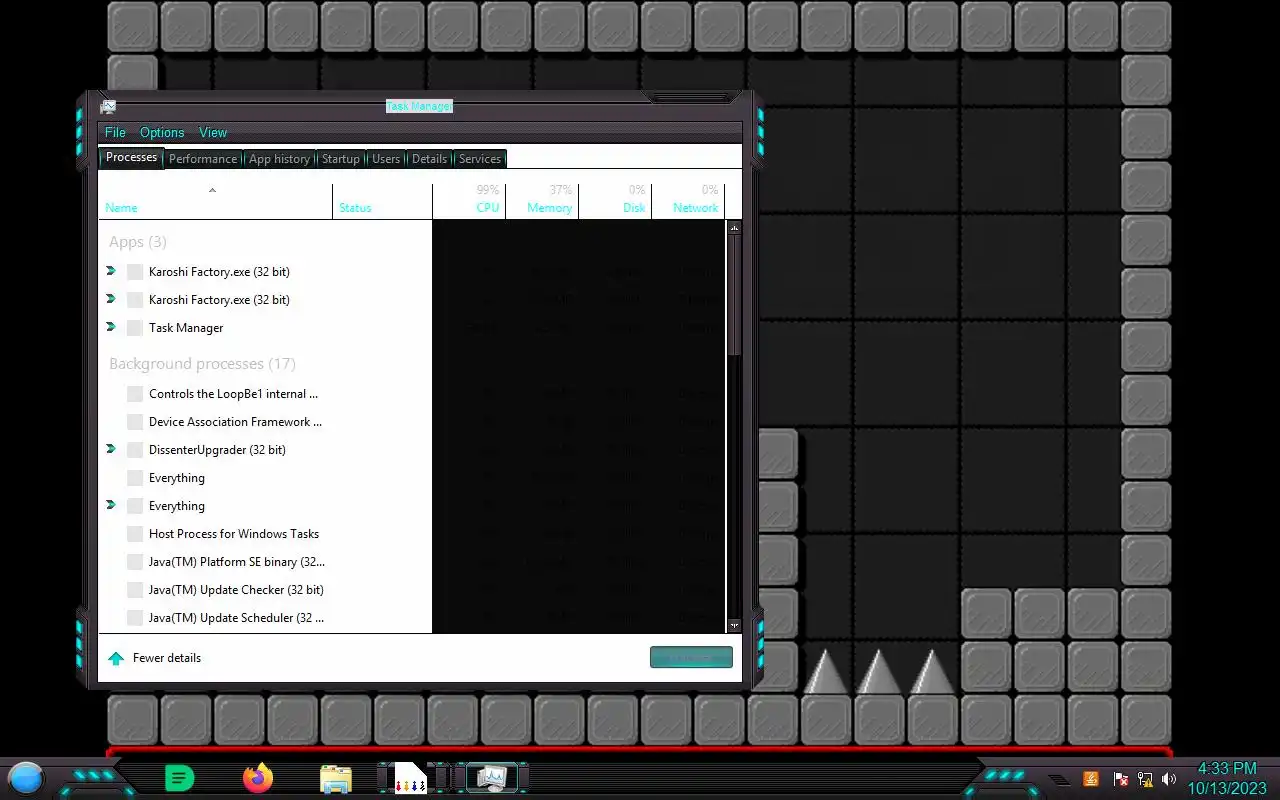Click the Apps (3) group heading
This screenshot has height=800, width=1280.
coord(138,242)
